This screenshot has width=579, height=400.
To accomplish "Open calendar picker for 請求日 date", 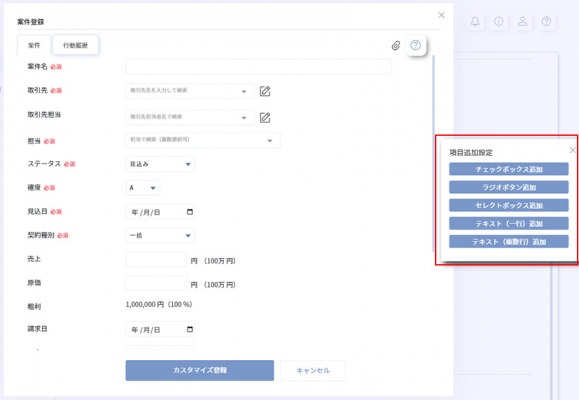I will click(190, 329).
